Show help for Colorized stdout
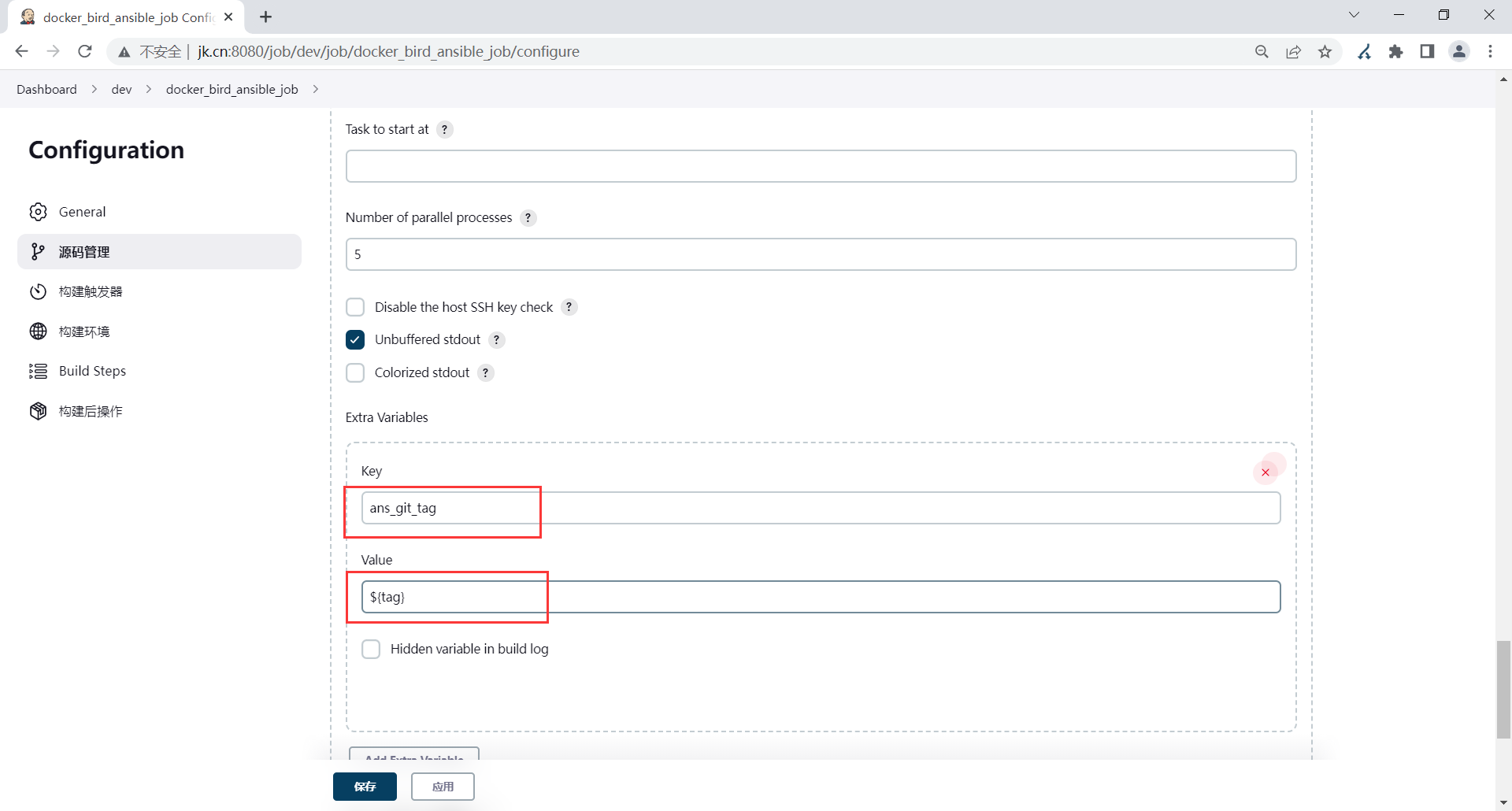1512x811 pixels. (x=486, y=373)
